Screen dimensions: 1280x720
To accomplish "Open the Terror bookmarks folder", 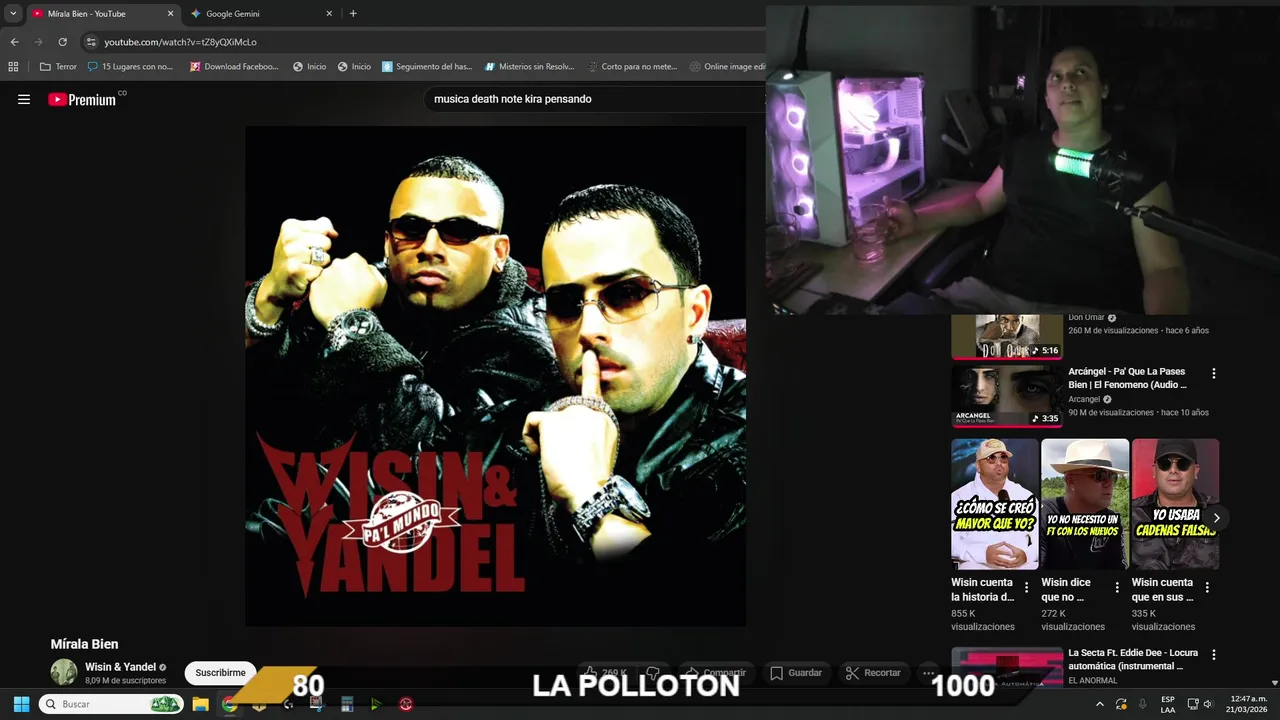I will click(x=58, y=67).
